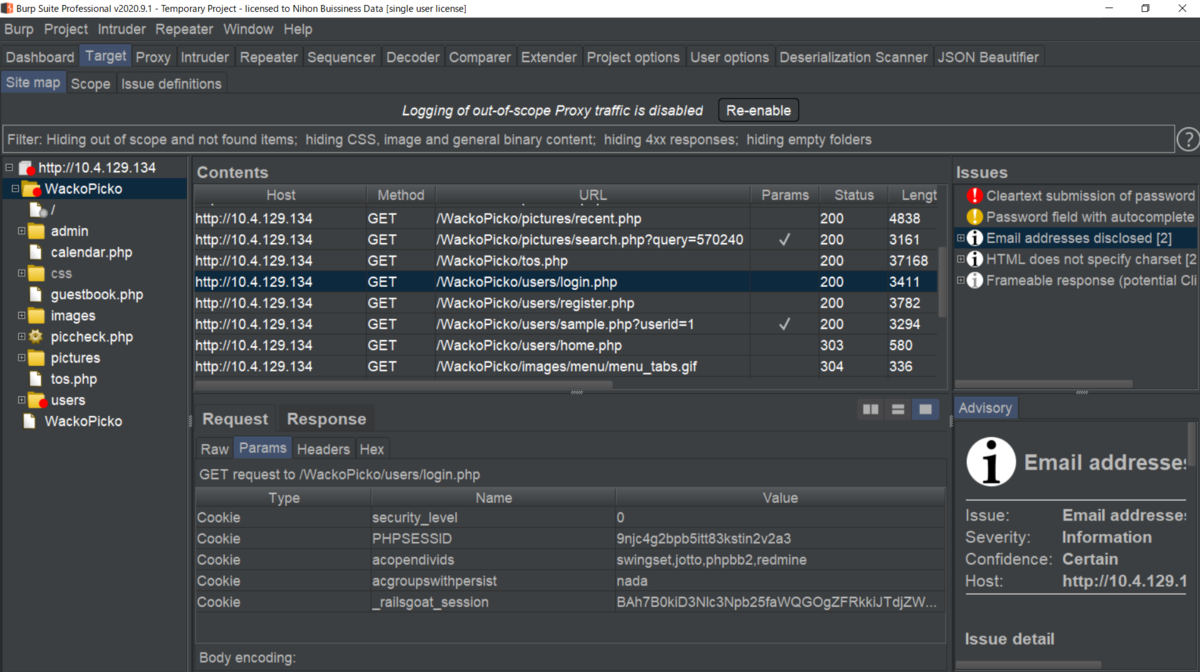The image size is (1200, 672).
Task: Click info icon for Email addresses disclosed
Action: pyautogui.click(x=975, y=238)
